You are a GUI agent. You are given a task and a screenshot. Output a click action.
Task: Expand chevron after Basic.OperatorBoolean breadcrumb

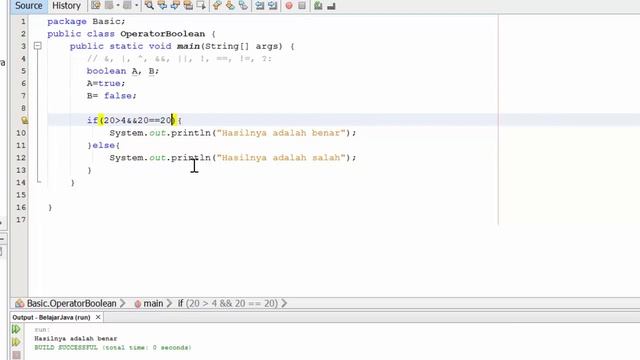click(122, 303)
